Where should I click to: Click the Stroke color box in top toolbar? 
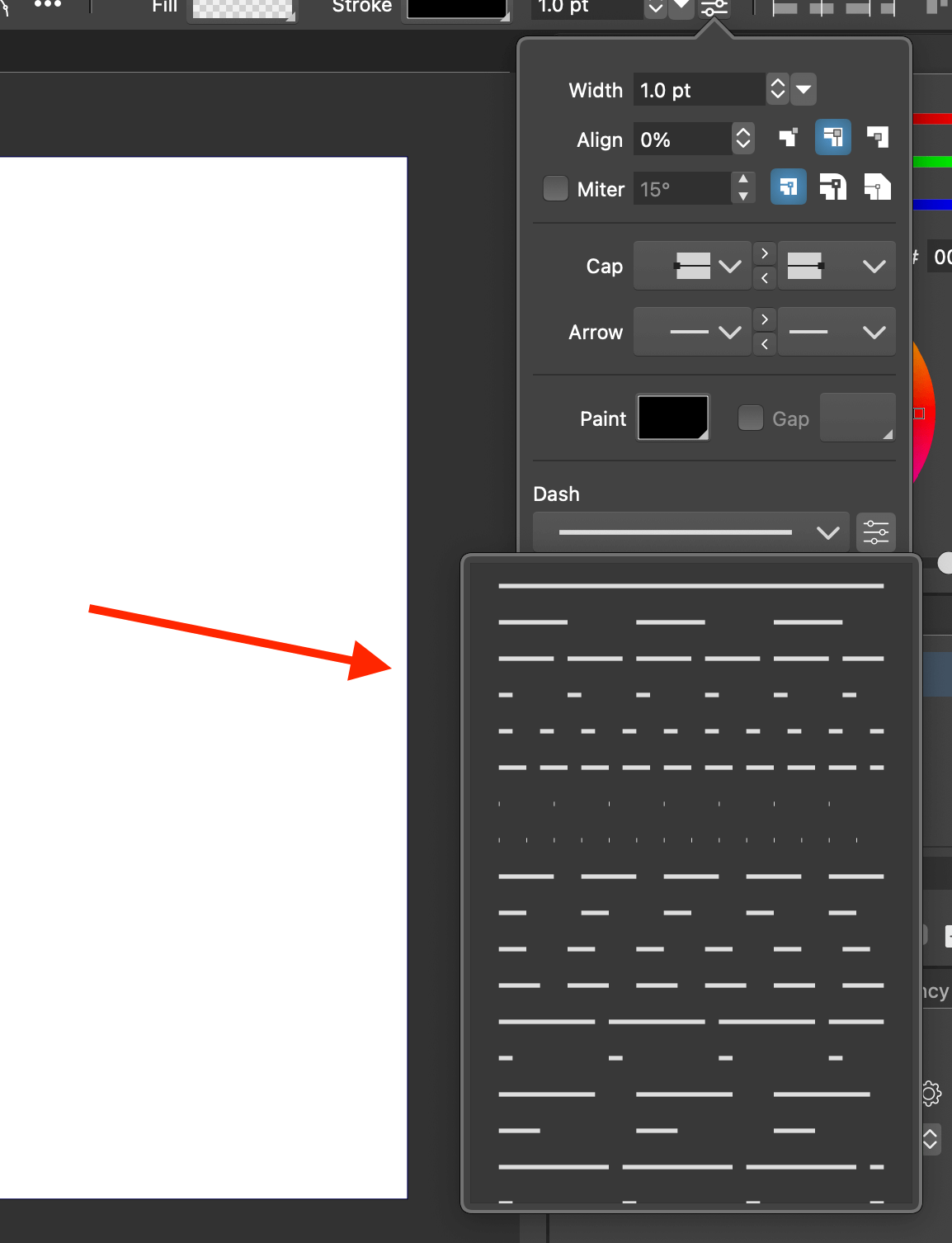(x=457, y=8)
